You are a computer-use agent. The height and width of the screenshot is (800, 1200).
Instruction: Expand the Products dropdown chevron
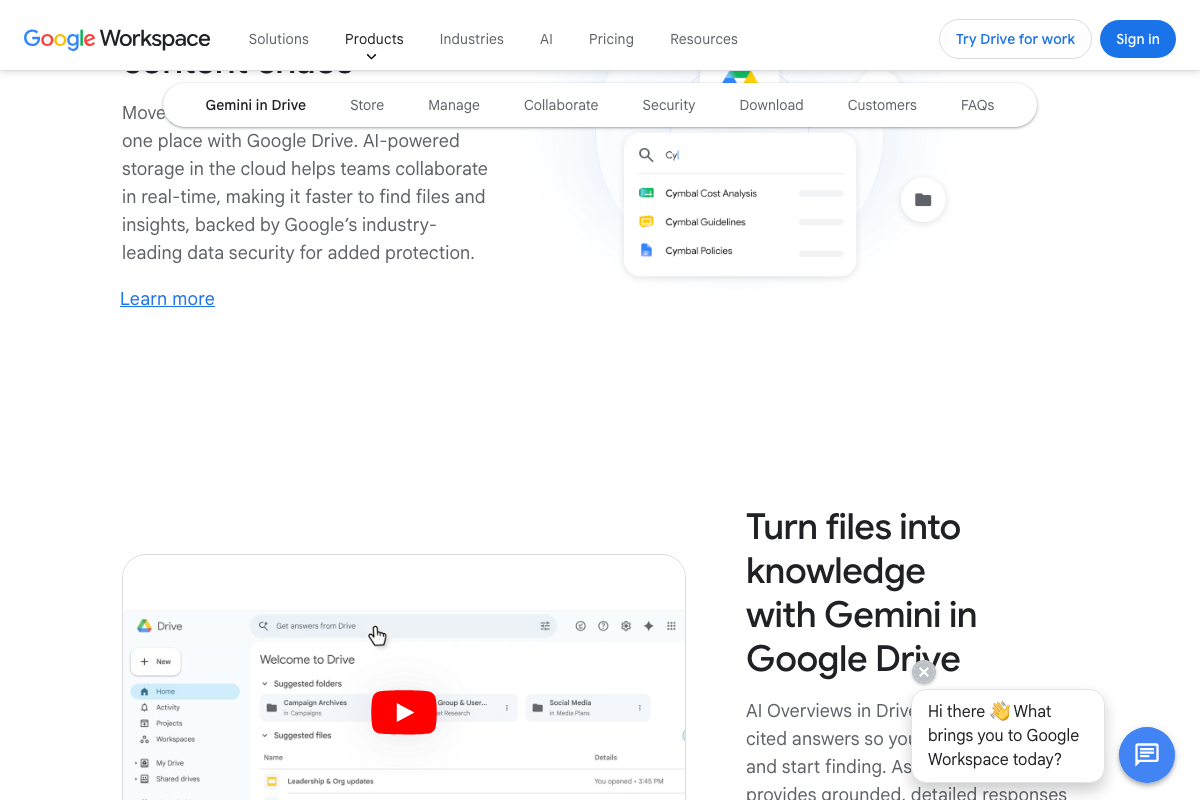pos(372,57)
